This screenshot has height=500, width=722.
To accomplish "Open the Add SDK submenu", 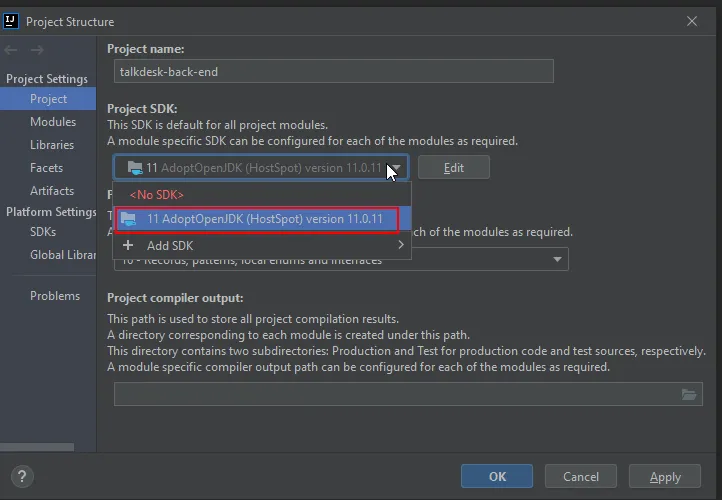I will coord(262,245).
